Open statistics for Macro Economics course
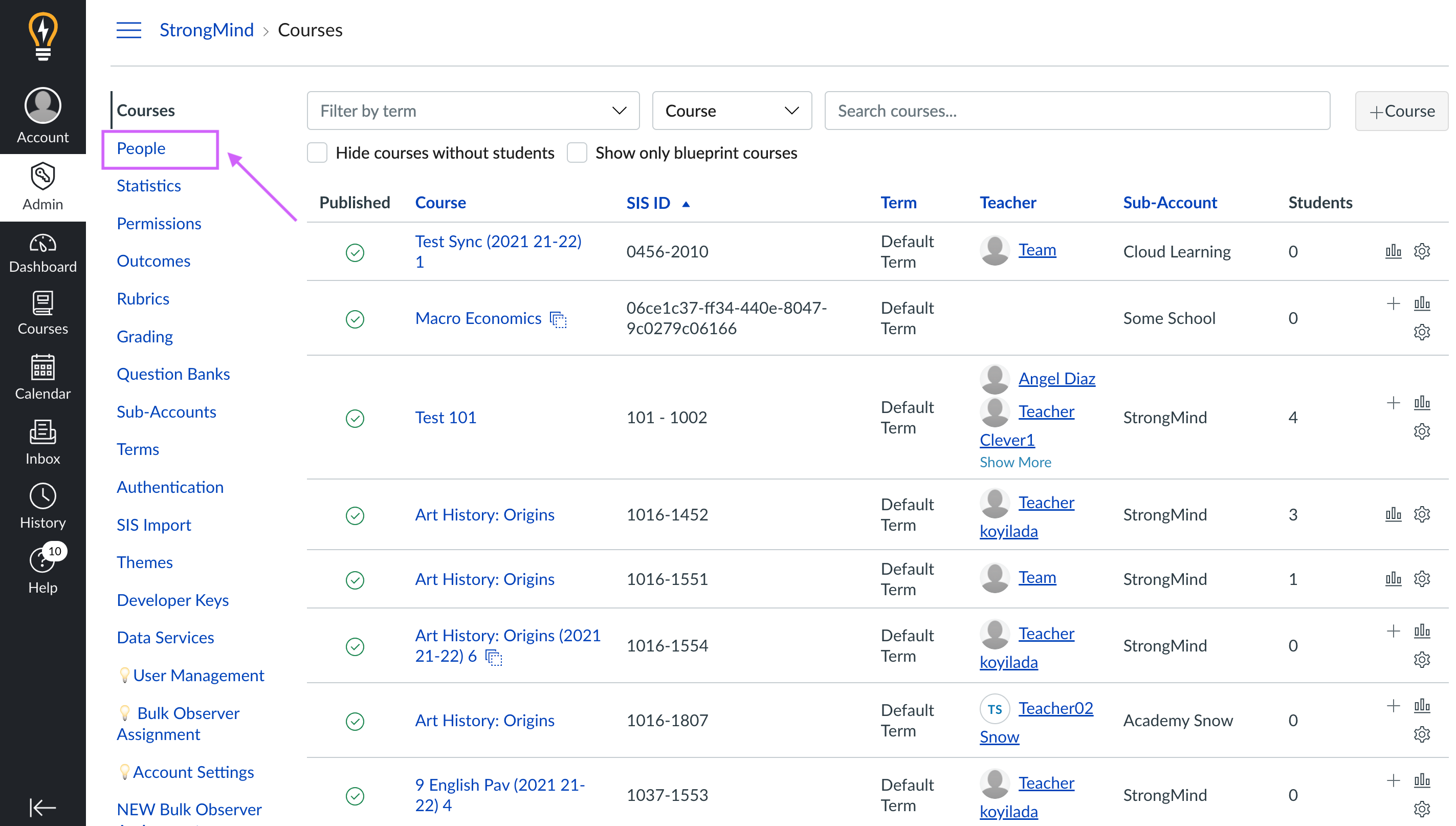Image resolution: width=1456 pixels, height=826 pixels. click(x=1422, y=303)
